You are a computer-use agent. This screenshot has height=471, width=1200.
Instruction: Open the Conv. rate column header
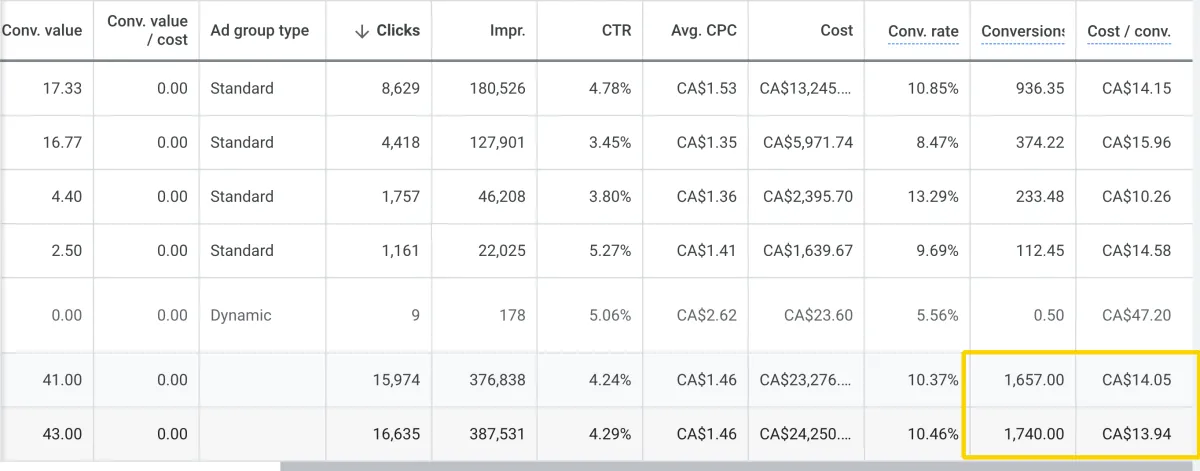pyautogui.click(x=923, y=32)
